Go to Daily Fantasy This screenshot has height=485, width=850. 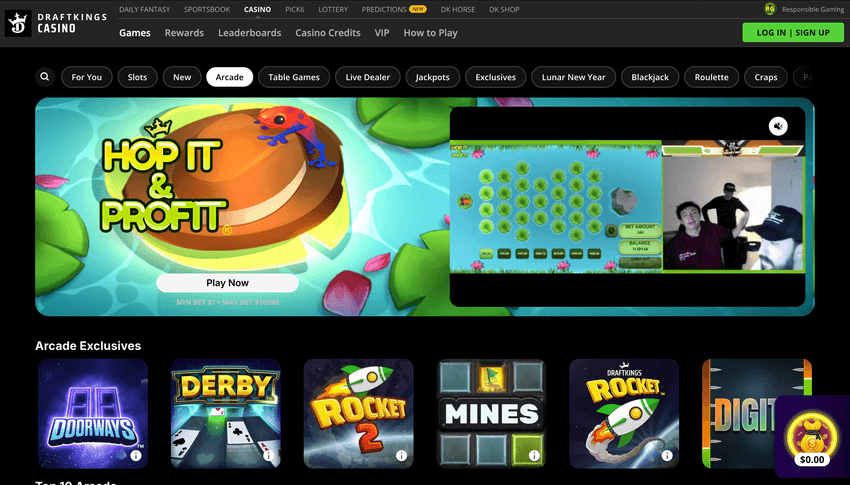145,9
